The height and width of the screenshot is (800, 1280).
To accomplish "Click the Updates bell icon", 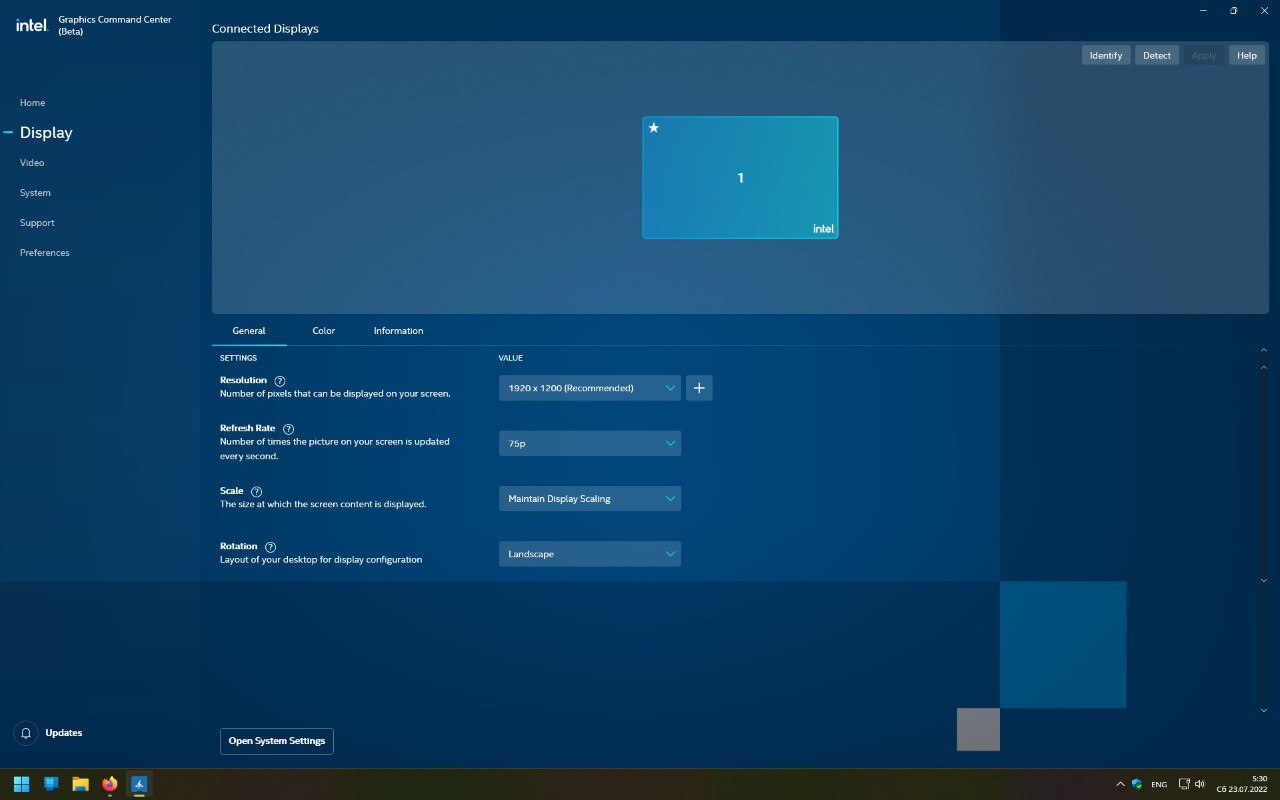I will (x=26, y=733).
